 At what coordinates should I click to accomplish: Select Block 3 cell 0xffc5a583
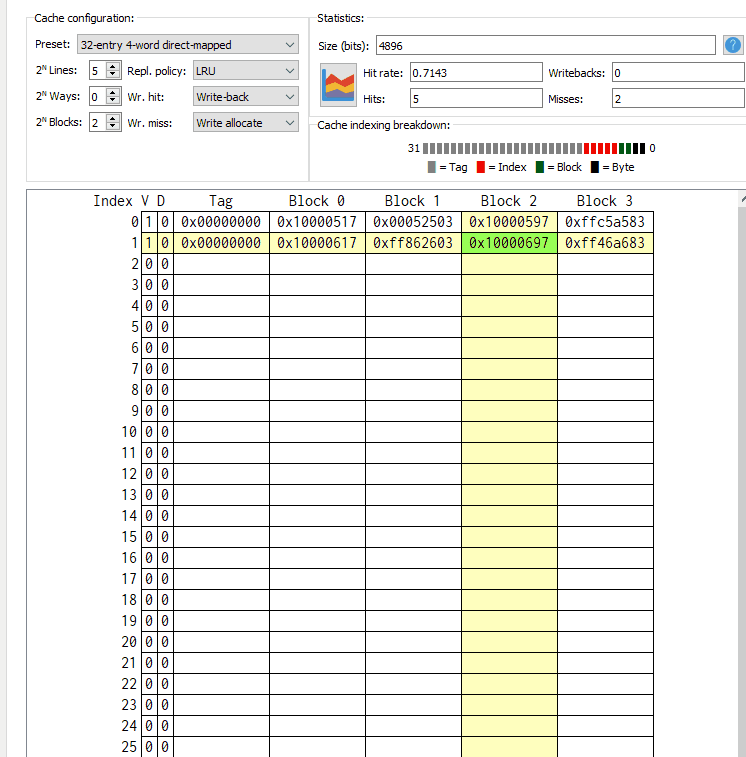point(605,222)
